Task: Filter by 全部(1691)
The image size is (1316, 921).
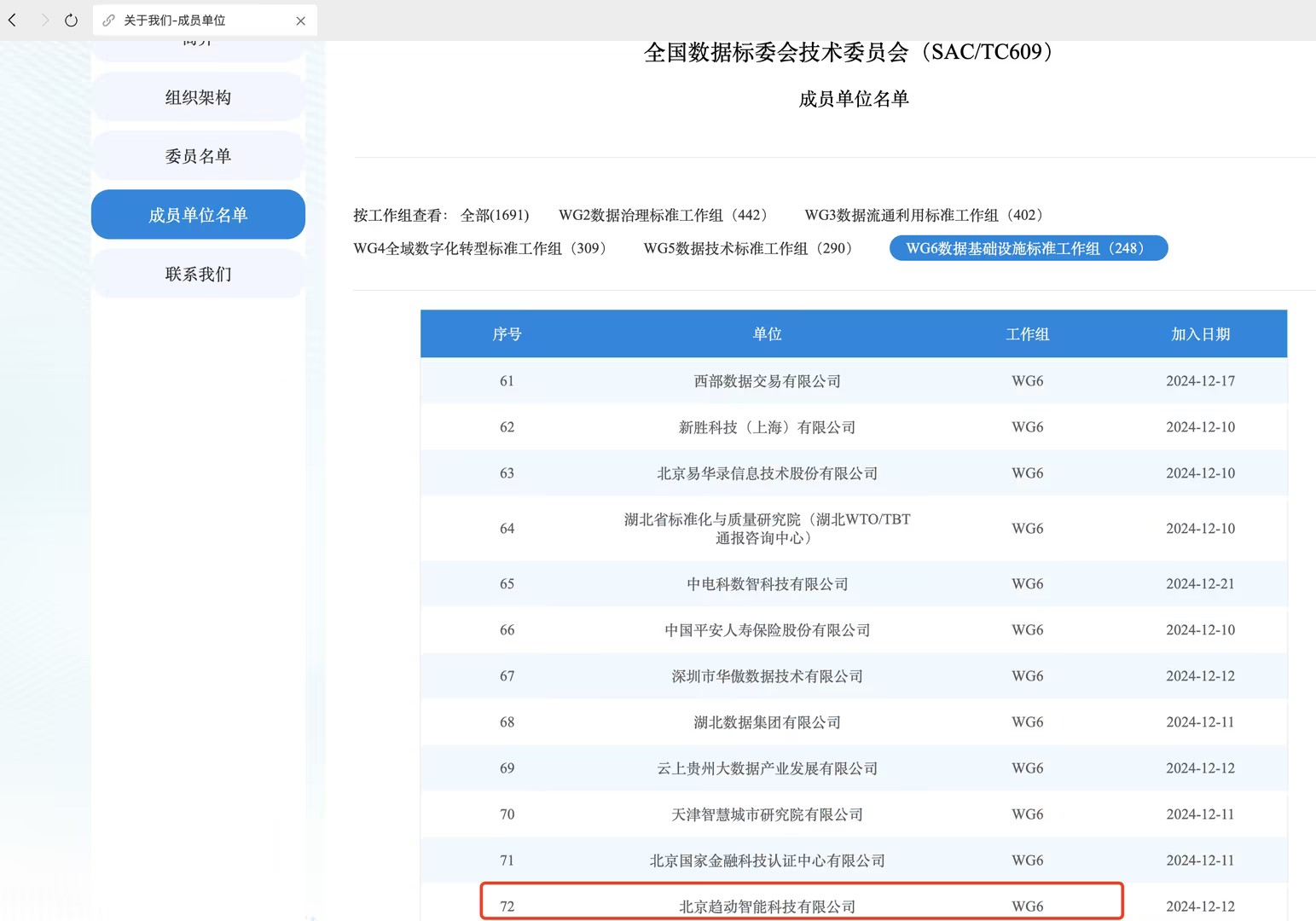Action: 495,215
